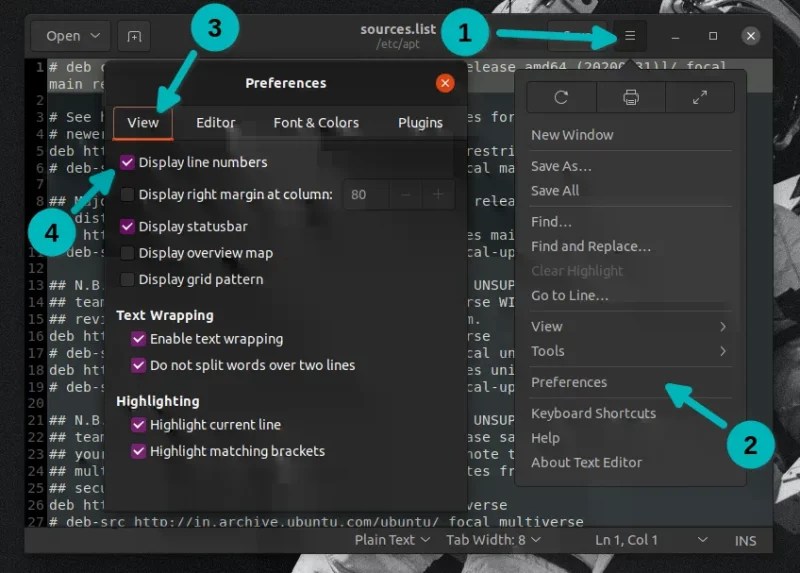The image size is (800, 573).
Task: Select About Text Editor menu item
Action: tap(630, 462)
